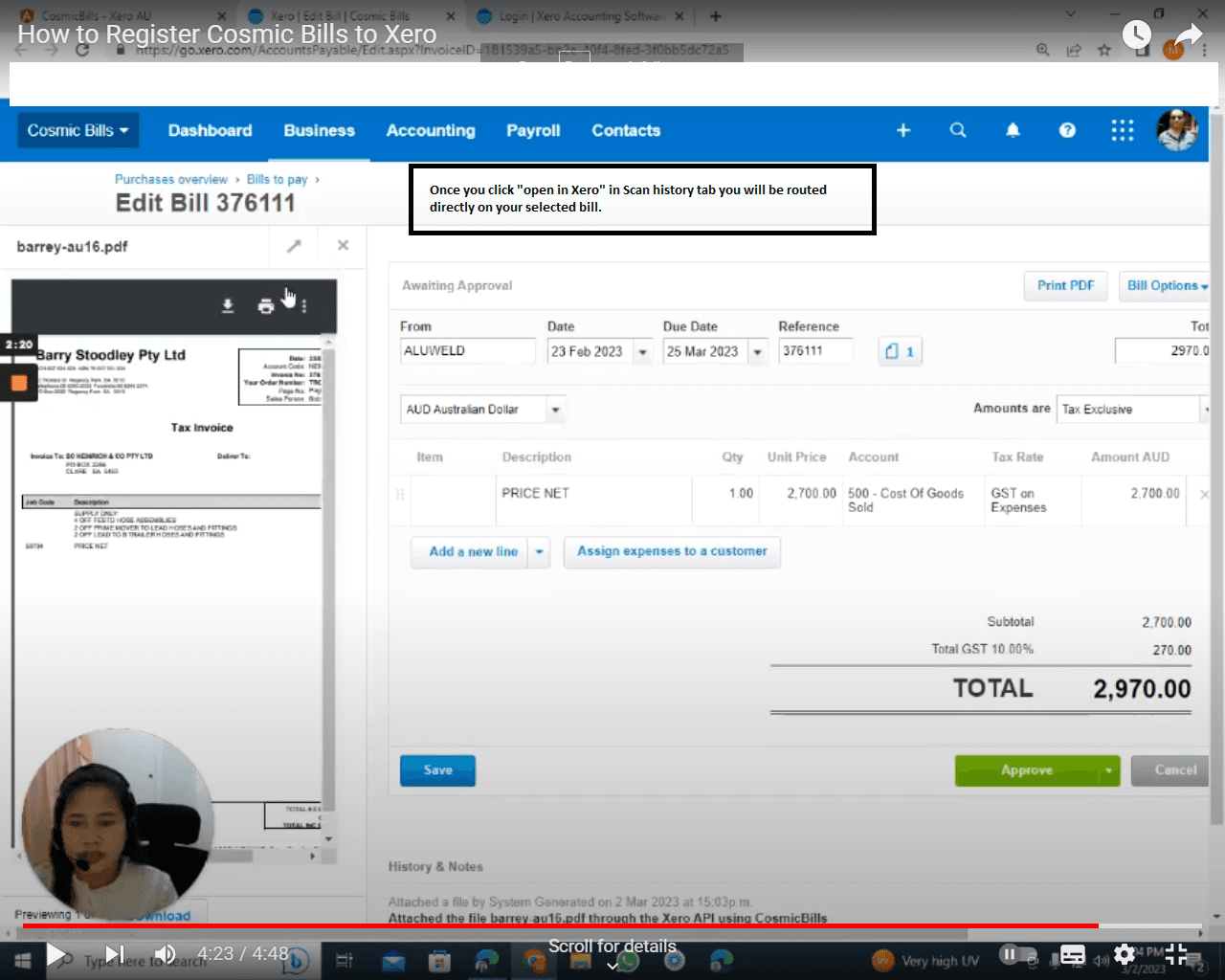Click the attached files icon showing 1

900,351
